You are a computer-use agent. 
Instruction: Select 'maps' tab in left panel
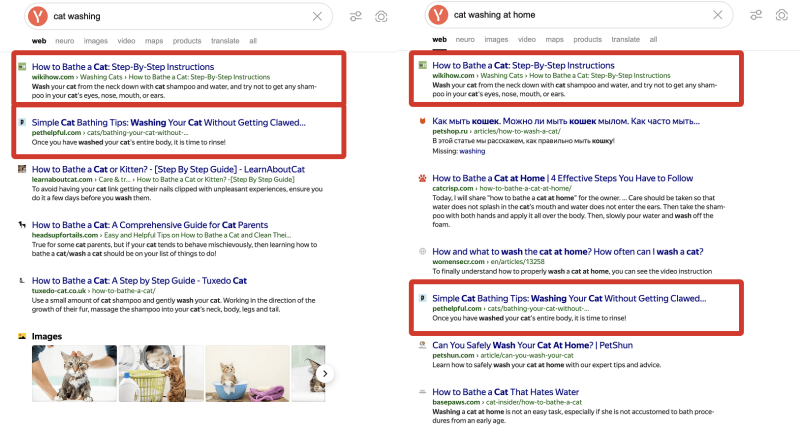point(154,41)
